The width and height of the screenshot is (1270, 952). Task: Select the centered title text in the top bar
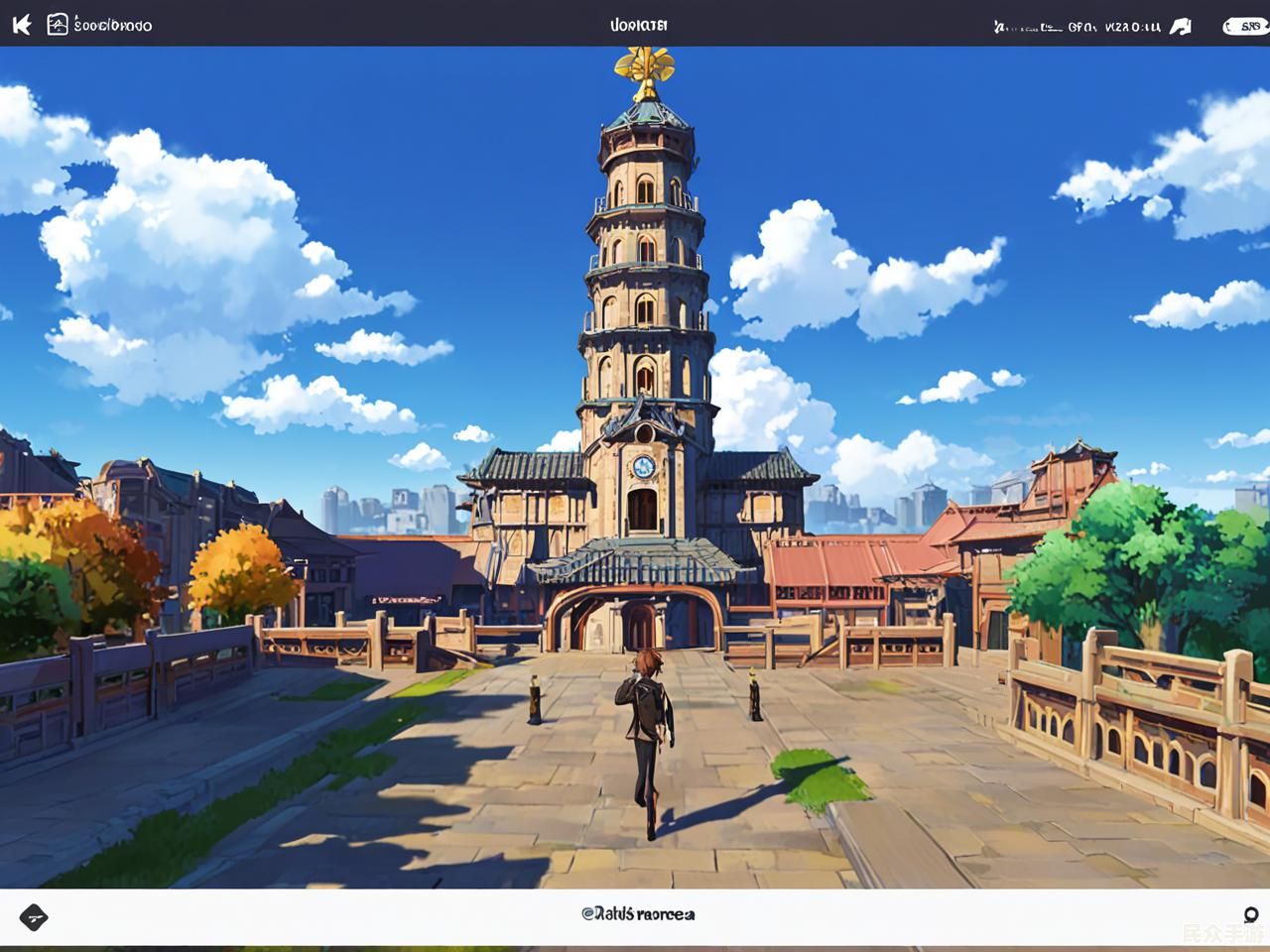click(x=638, y=25)
